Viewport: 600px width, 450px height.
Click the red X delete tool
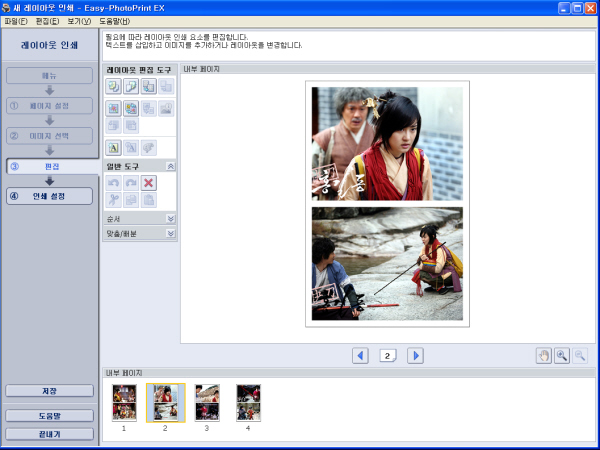tap(148, 183)
